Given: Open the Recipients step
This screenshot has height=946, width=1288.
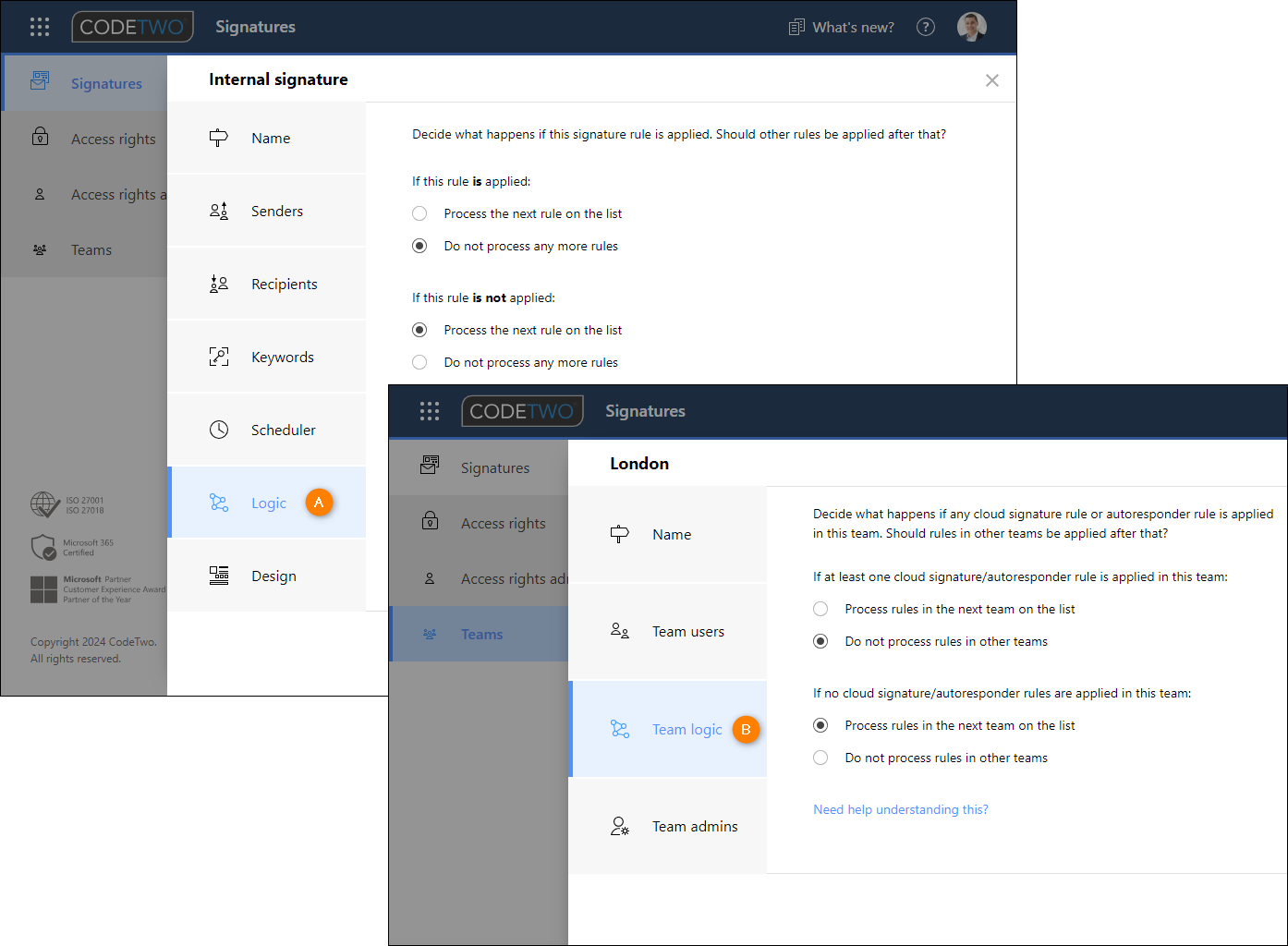Looking at the screenshot, I should pyautogui.click(x=267, y=284).
